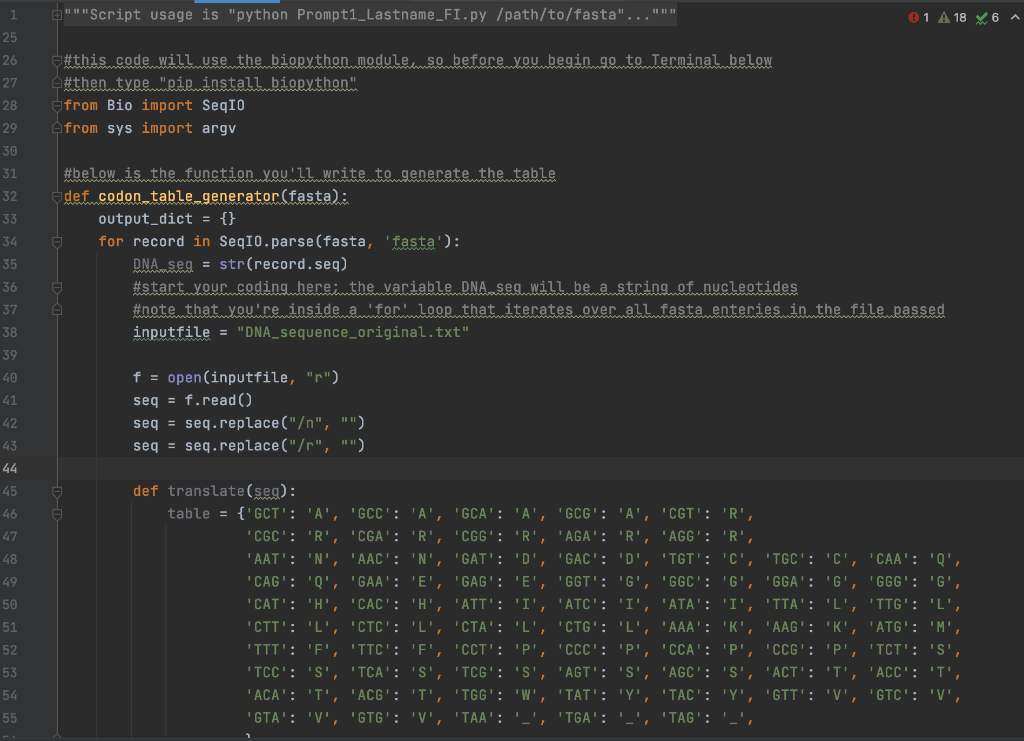
Task: Click line number 1 in the gutter
Action: click(x=13, y=15)
